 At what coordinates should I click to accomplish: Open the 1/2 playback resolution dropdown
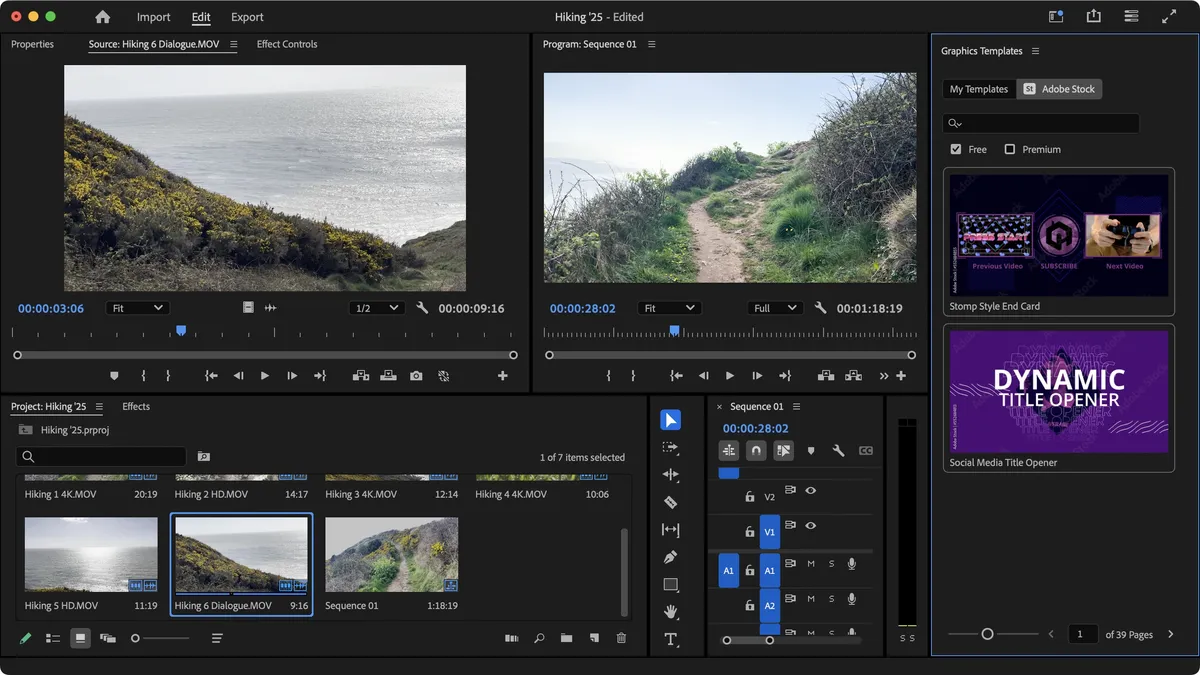376,307
